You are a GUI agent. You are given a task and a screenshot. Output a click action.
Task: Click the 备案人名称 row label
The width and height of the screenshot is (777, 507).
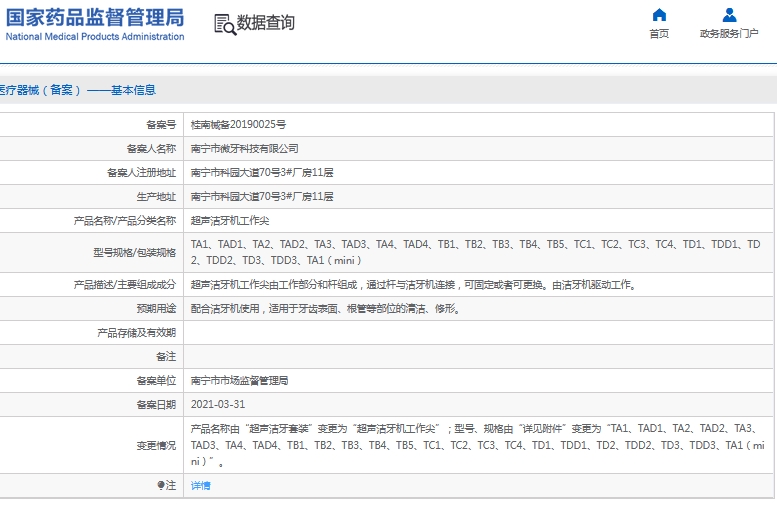(151, 149)
